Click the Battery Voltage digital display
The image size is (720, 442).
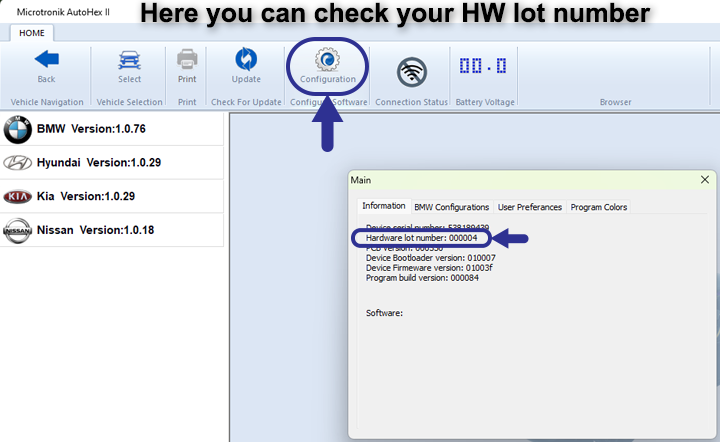coord(483,66)
